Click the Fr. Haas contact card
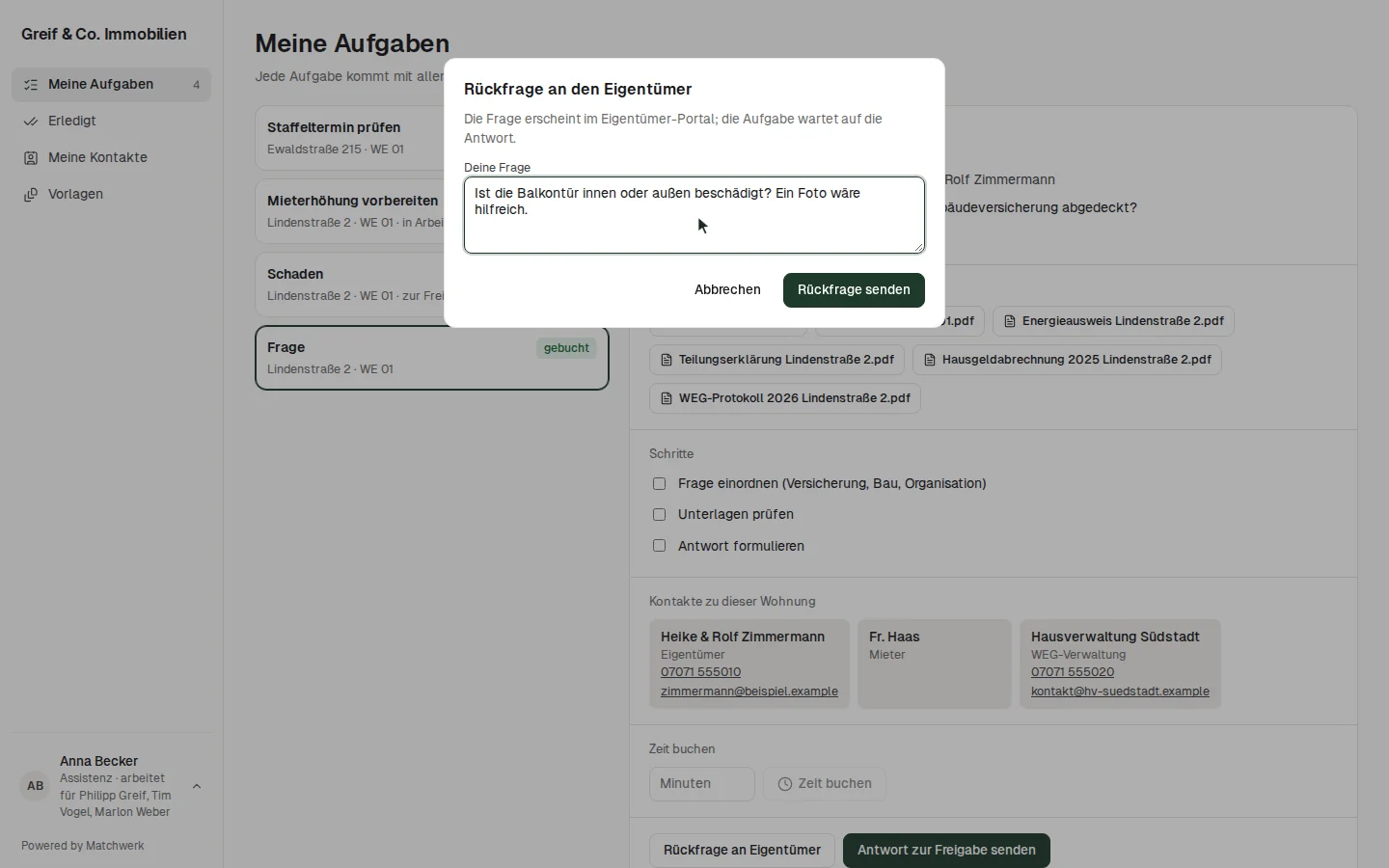This screenshot has width=1389, height=868. (935, 665)
